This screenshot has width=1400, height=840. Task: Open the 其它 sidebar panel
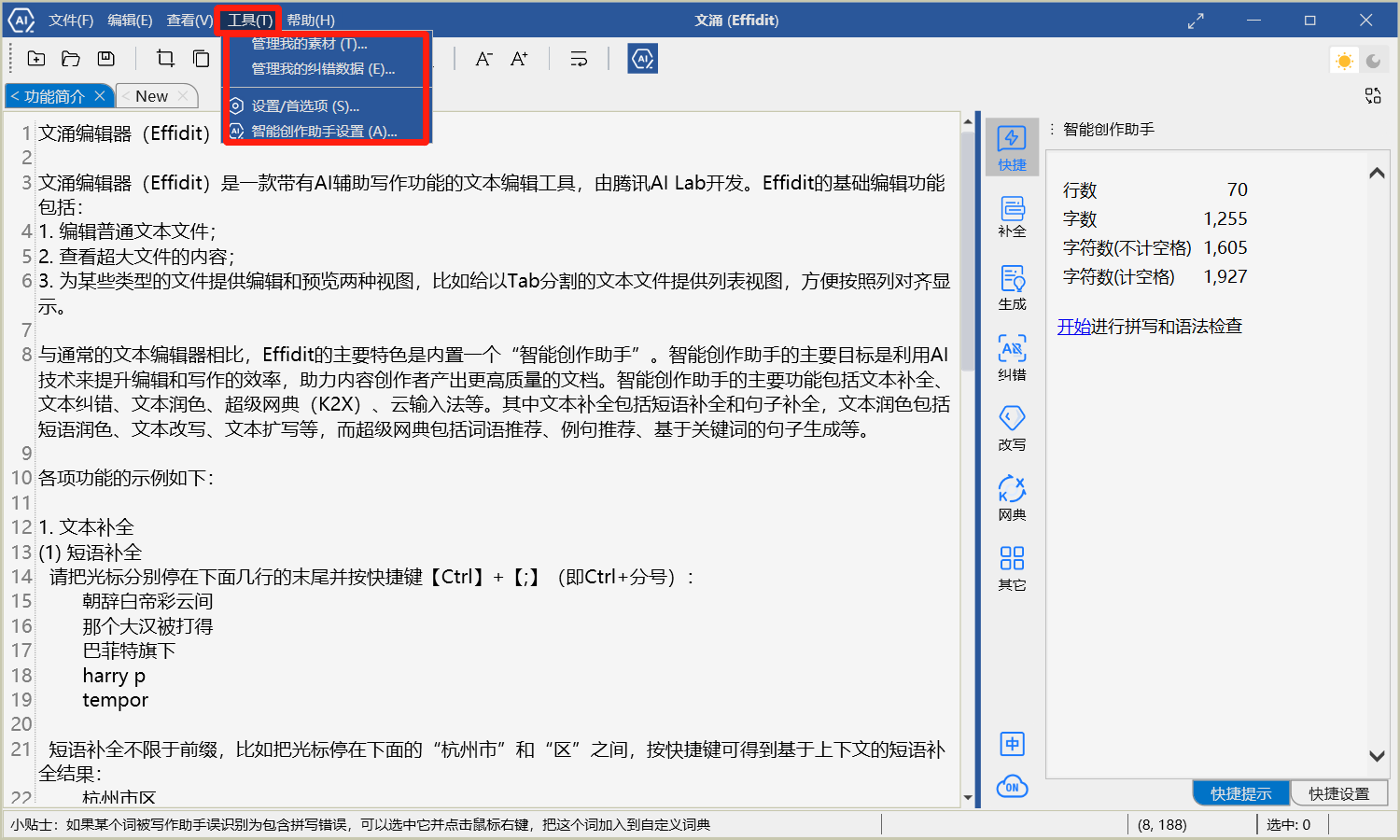1012,568
